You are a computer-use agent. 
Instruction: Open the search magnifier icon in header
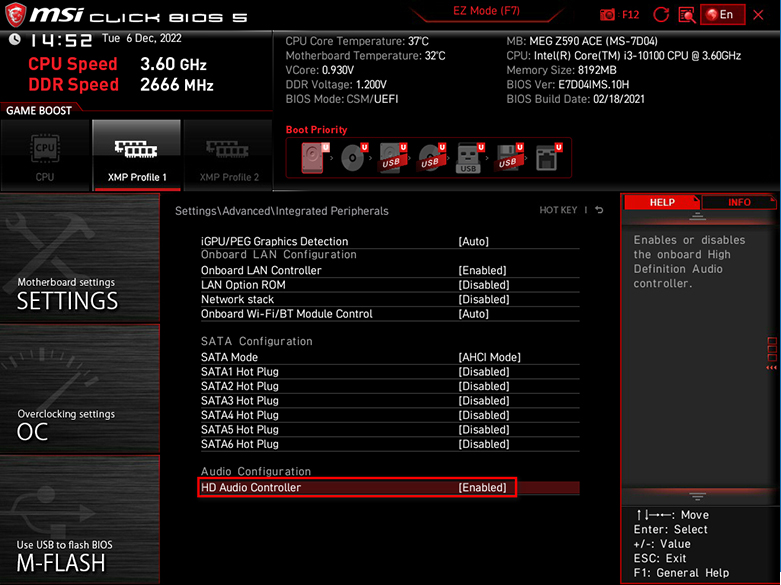point(687,14)
